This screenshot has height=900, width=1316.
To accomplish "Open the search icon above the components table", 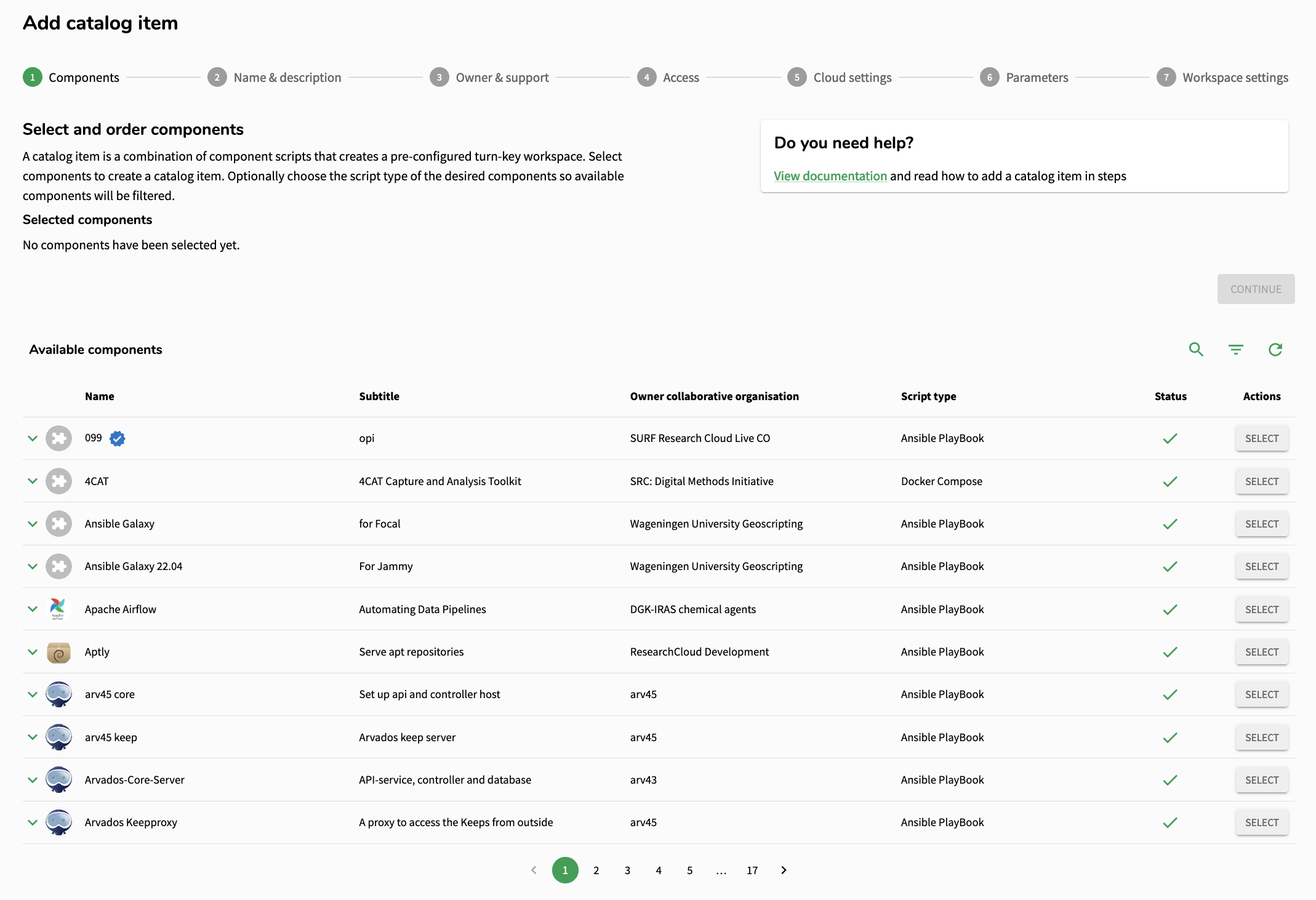I will tap(1196, 350).
